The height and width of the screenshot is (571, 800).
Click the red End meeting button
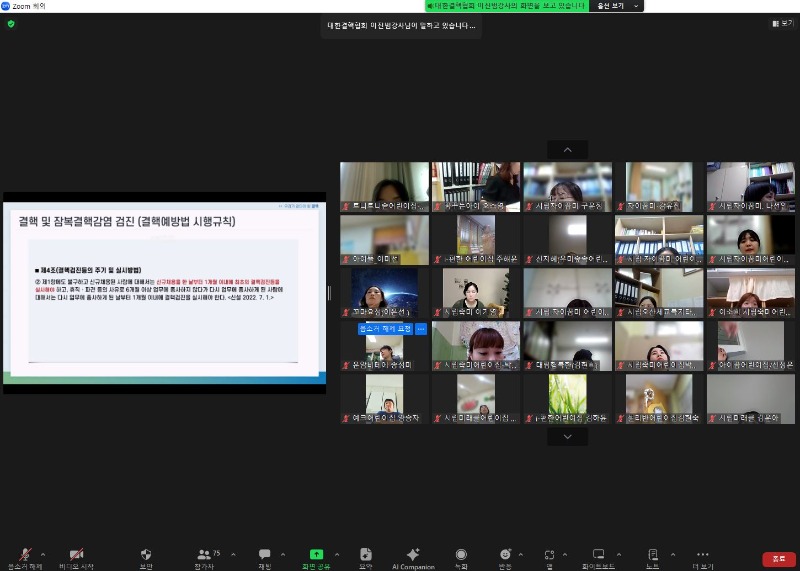774,559
